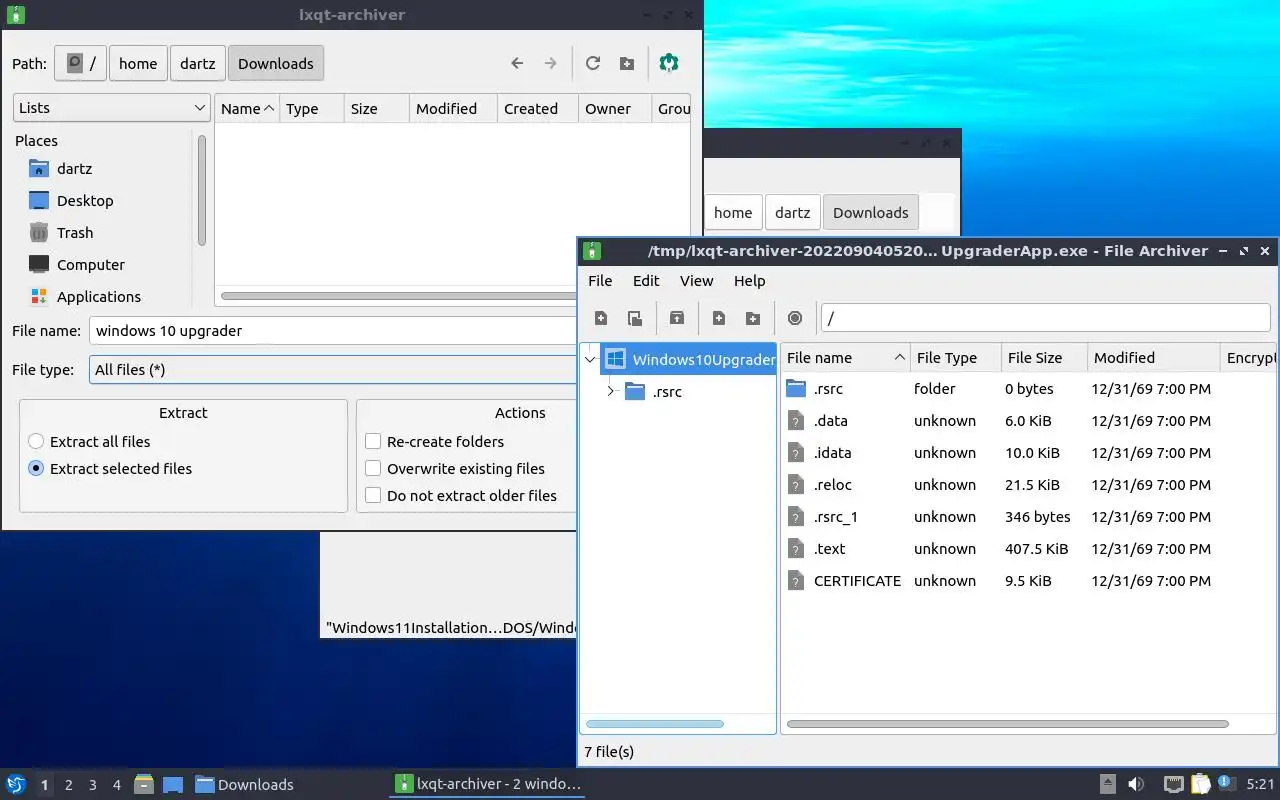Click the New archive toolbar icon
This screenshot has width=1280, height=800.
pyautogui.click(x=601, y=318)
